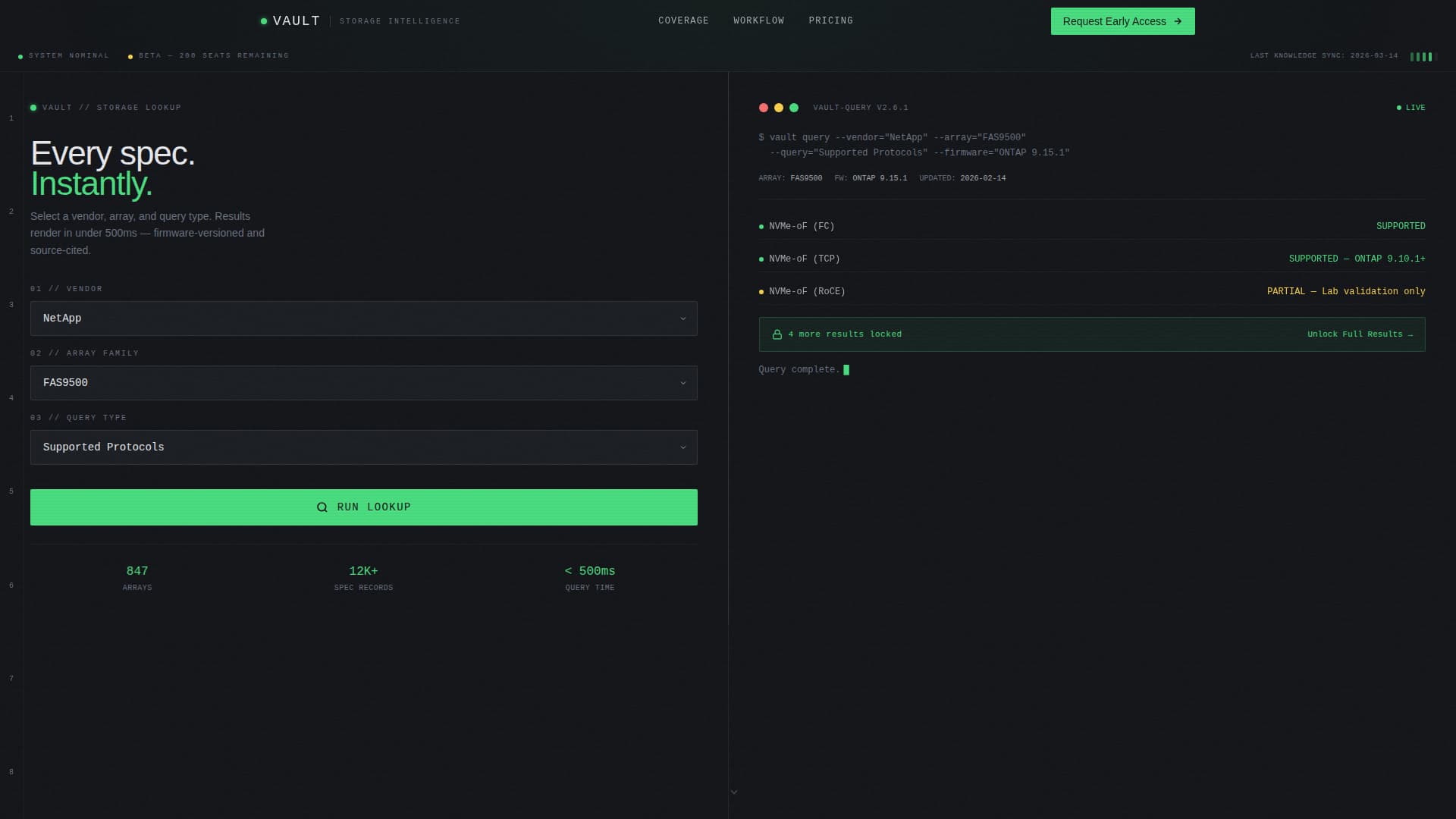Open the Vendor dropdown showing NetApp
The height and width of the screenshot is (819, 1456).
(363, 318)
